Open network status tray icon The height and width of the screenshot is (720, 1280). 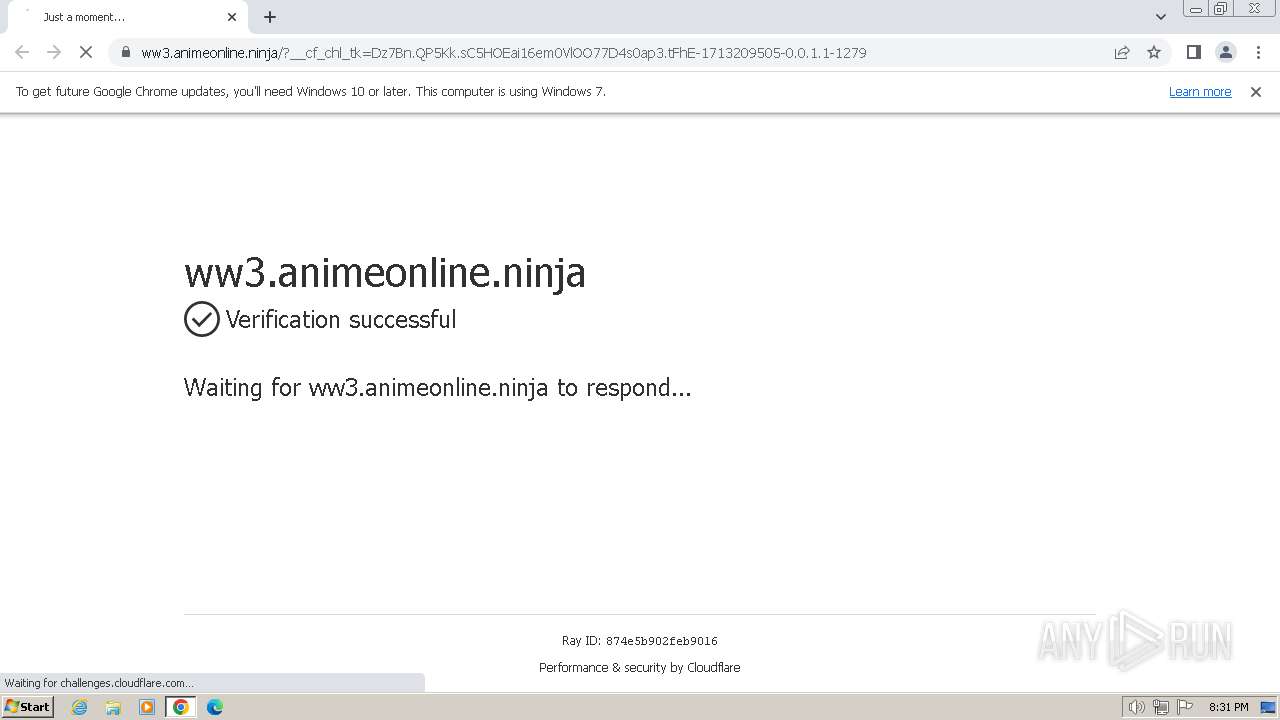coord(1161,707)
